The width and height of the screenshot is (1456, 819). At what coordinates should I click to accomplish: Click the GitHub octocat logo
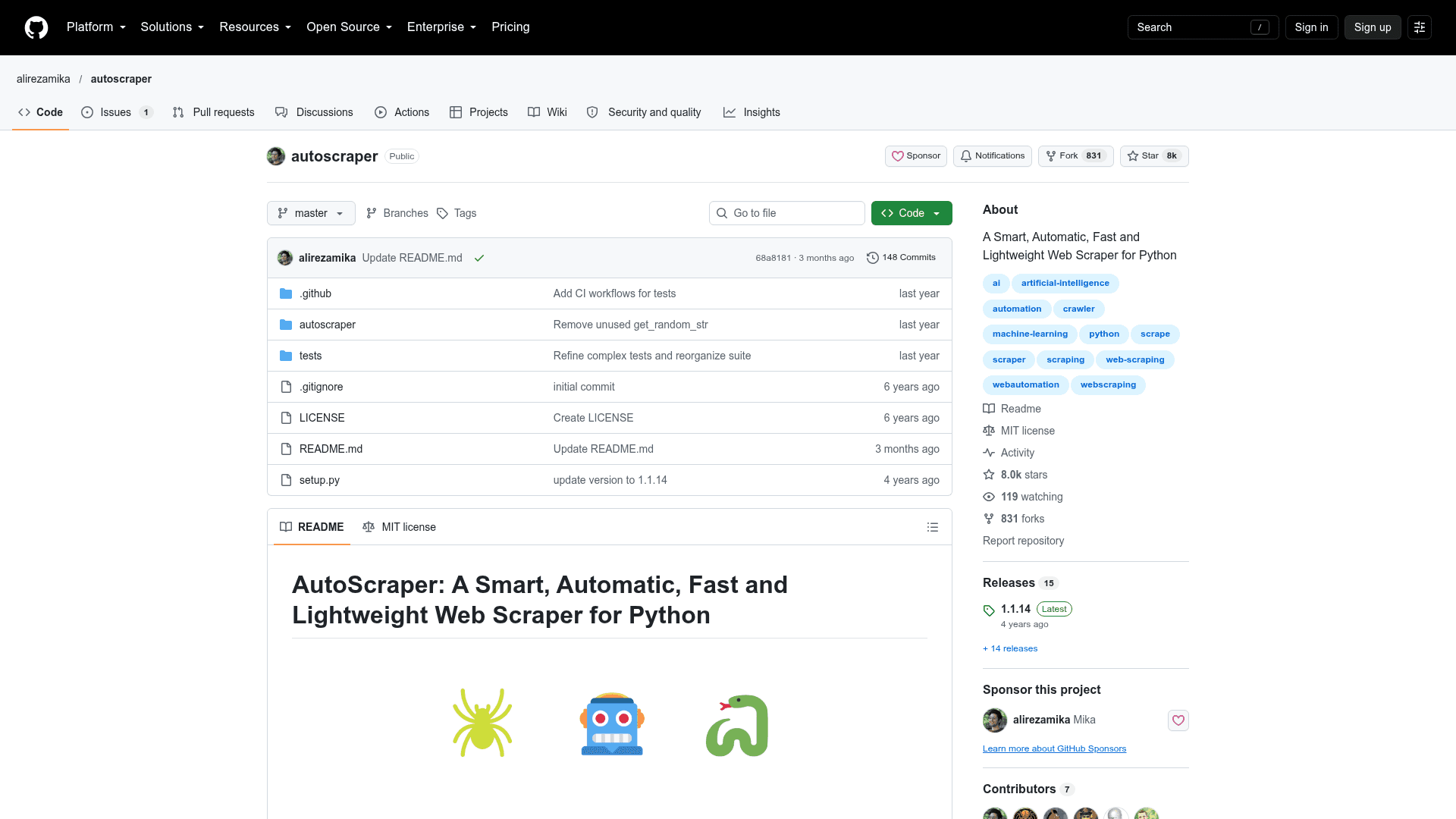coord(36,27)
